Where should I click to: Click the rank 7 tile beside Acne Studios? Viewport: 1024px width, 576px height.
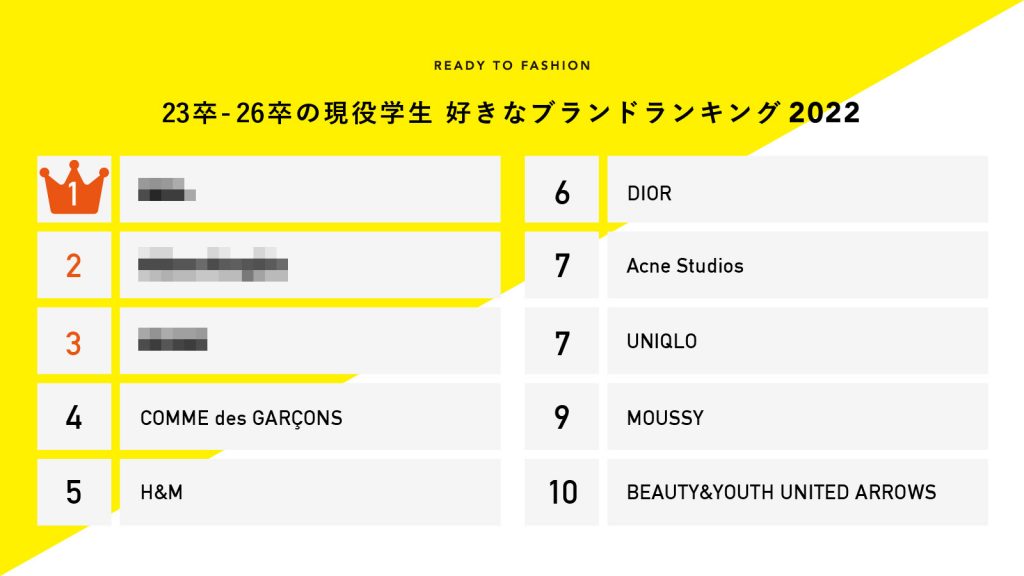point(562,266)
